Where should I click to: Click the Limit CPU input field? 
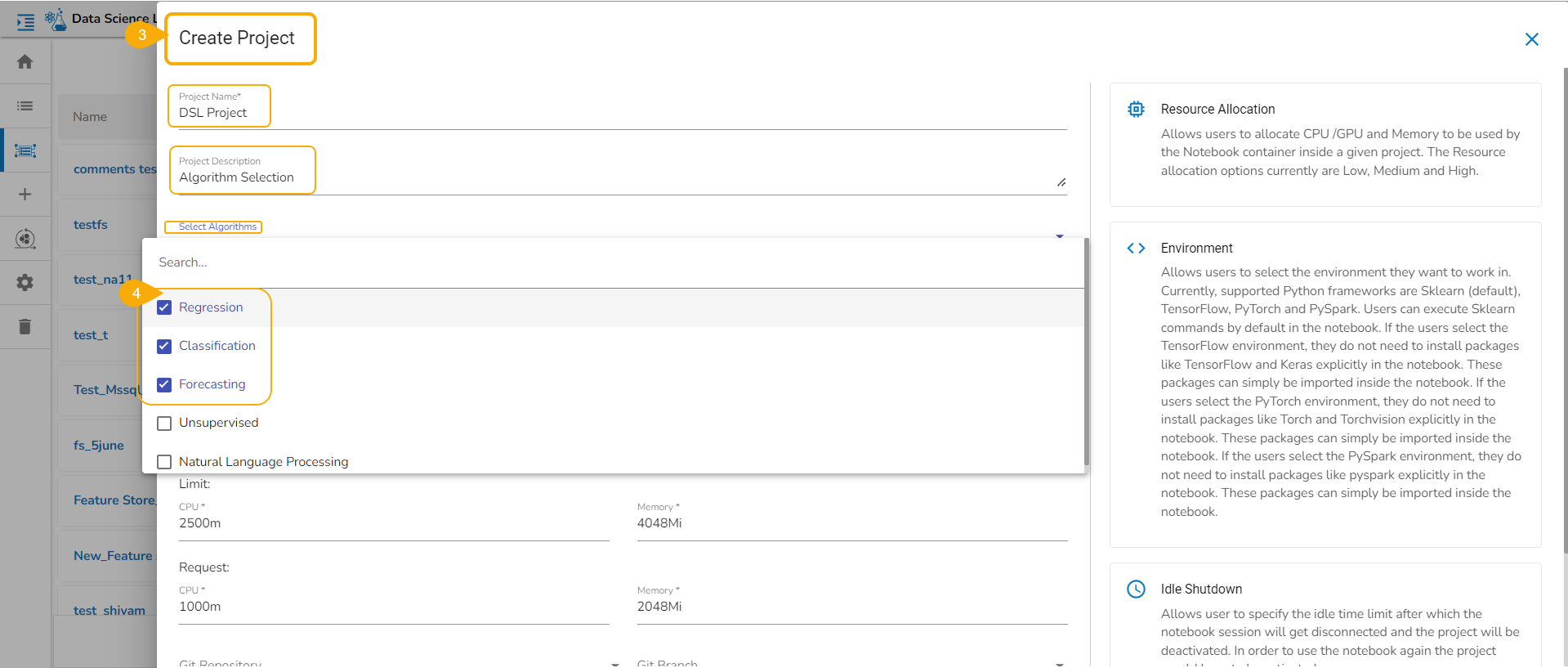coord(393,523)
